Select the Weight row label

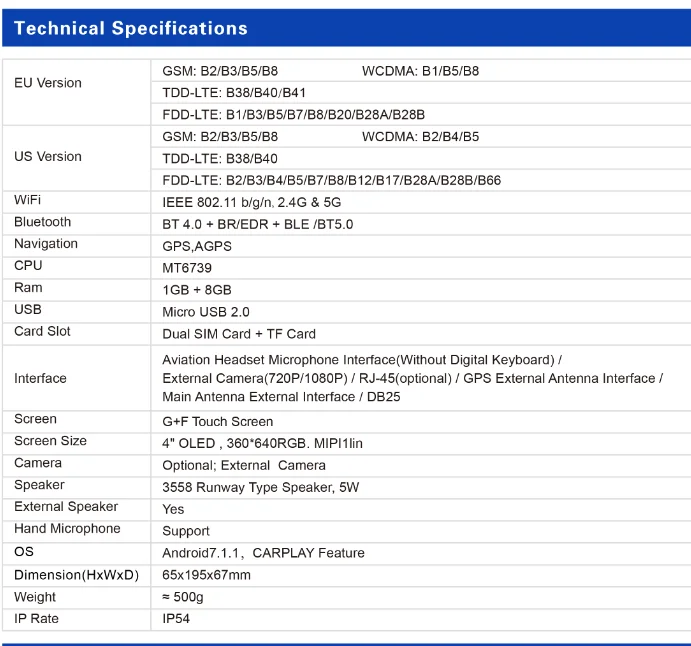click(35, 597)
